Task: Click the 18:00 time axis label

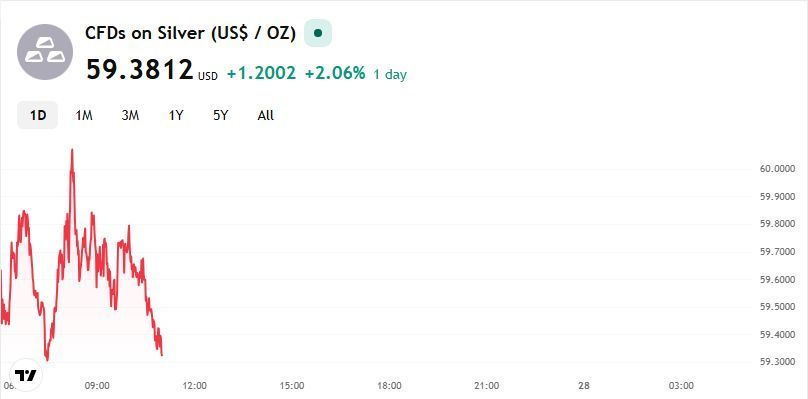Action: click(389, 385)
